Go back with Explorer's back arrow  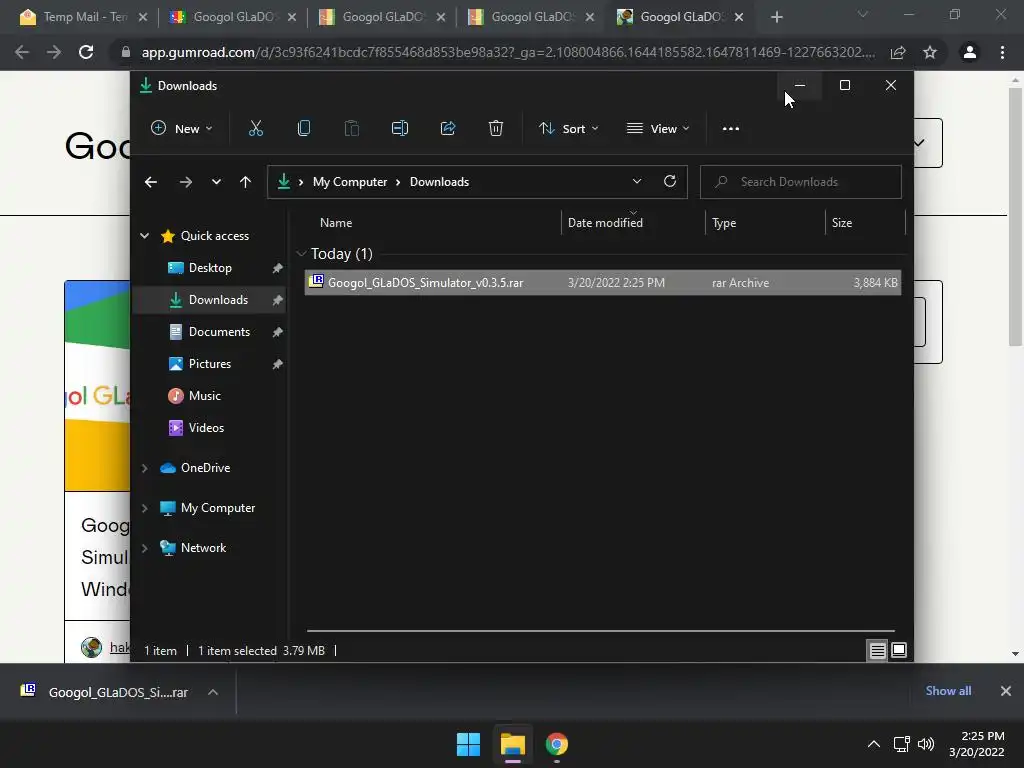coord(151,182)
